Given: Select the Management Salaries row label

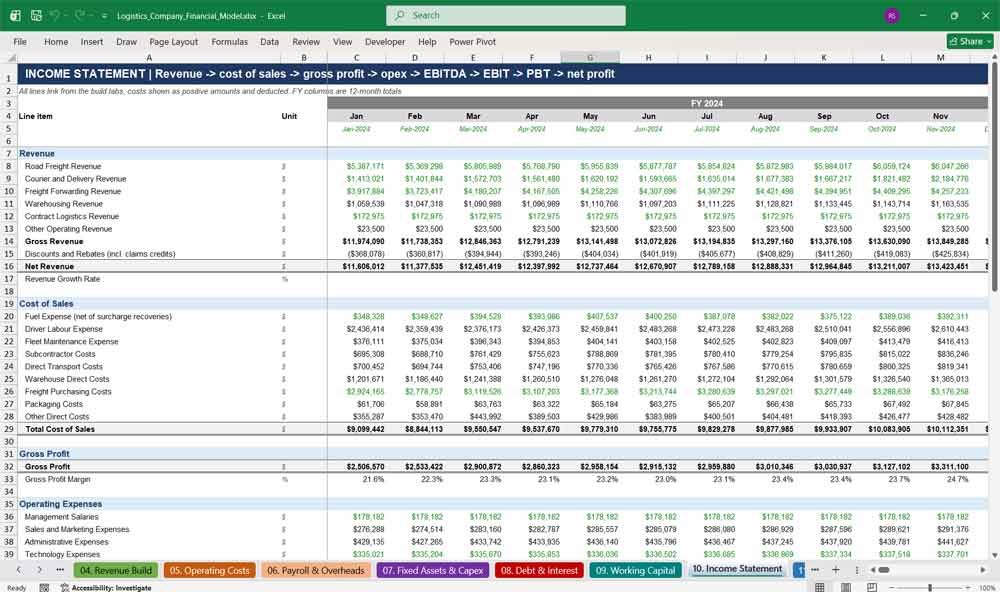Looking at the screenshot, I should point(149,517).
